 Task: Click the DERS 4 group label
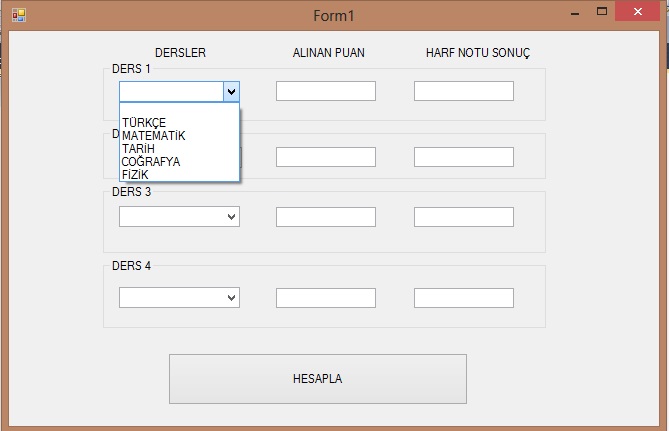[x=131, y=265]
